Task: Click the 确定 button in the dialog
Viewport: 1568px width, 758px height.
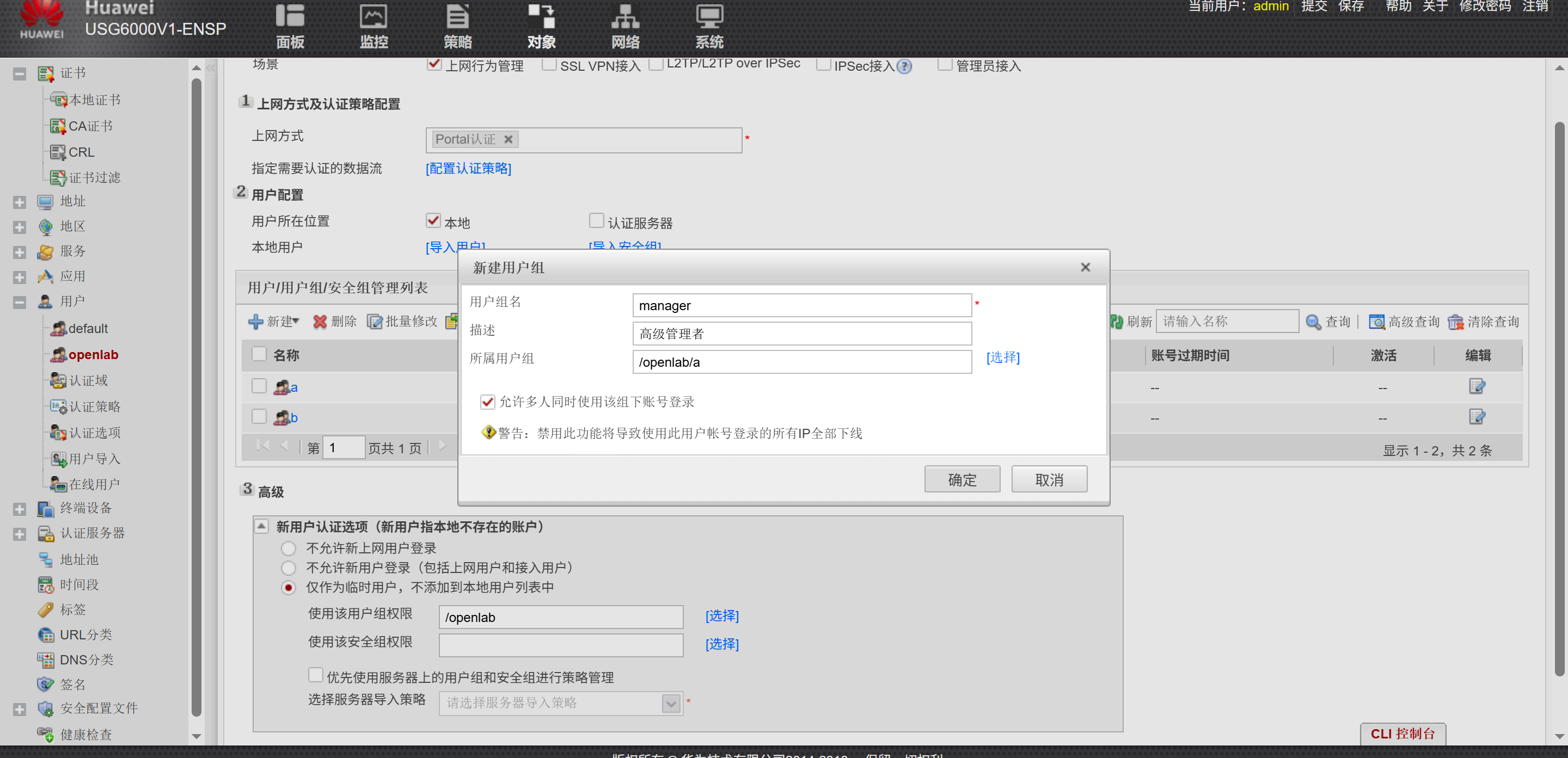Action: click(961, 479)
